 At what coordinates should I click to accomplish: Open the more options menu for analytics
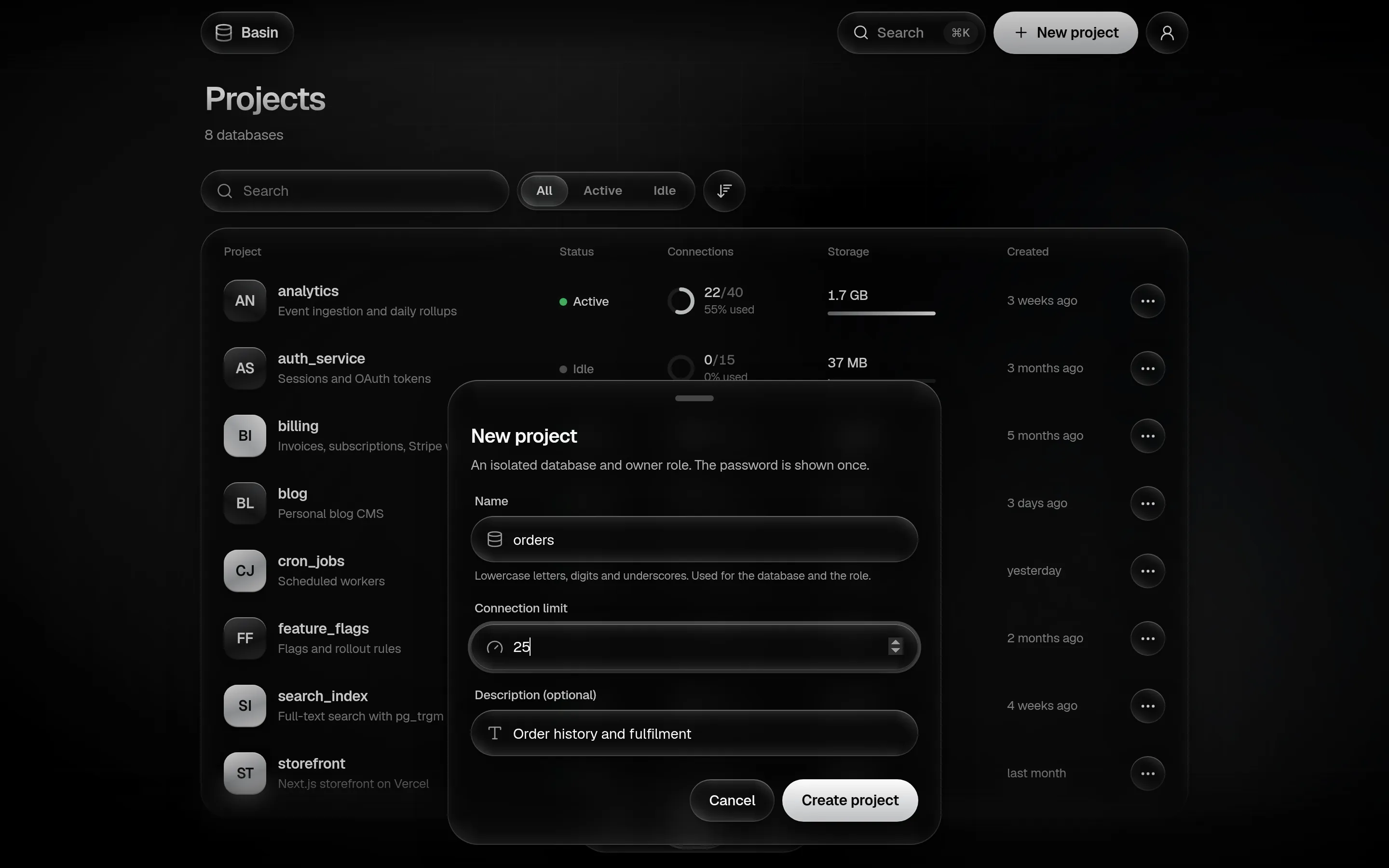[1147, 301]
